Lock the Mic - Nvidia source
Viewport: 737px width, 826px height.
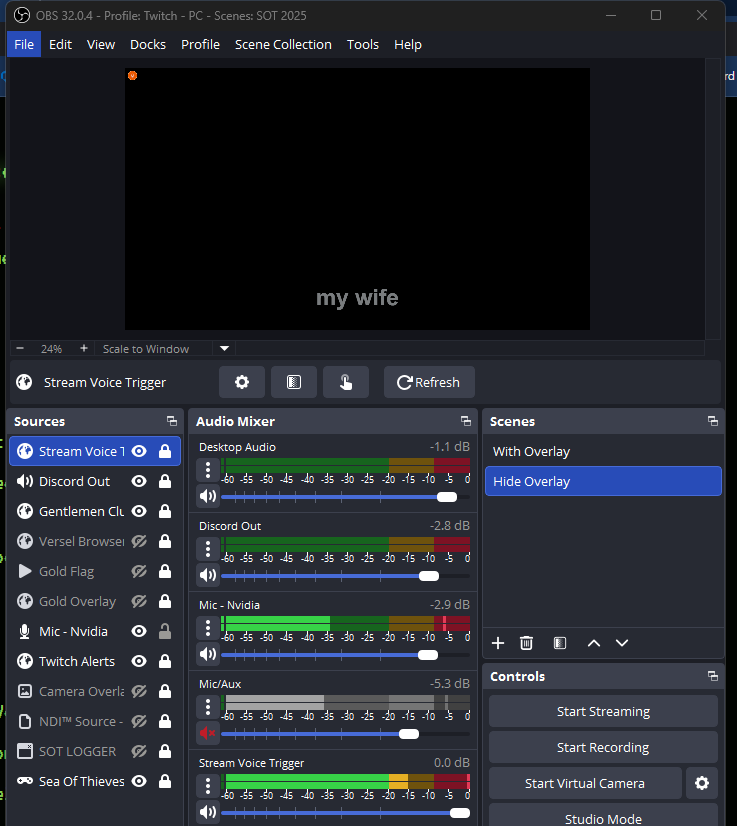point(165,632)
